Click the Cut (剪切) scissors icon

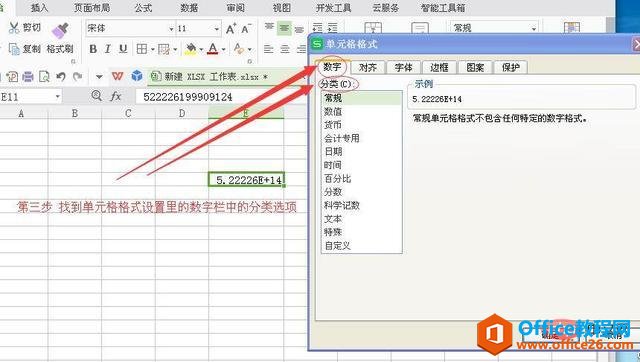[x=14, y=28]
